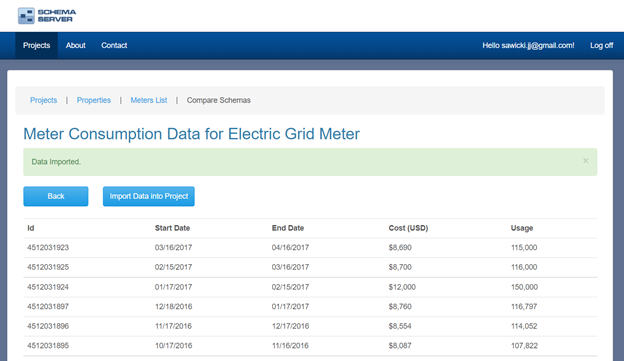The image size is (624, 361).
Task: Click the Schema Server logo icon
Action: point(26,16)
